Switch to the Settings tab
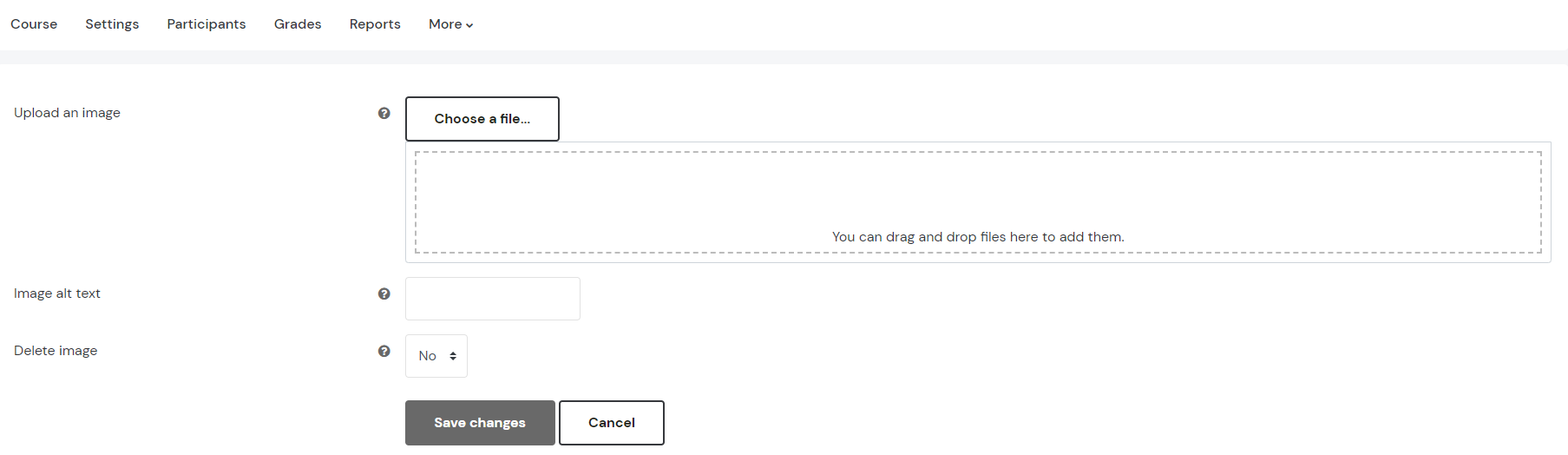1568x455 pixels. coord(112,24)
